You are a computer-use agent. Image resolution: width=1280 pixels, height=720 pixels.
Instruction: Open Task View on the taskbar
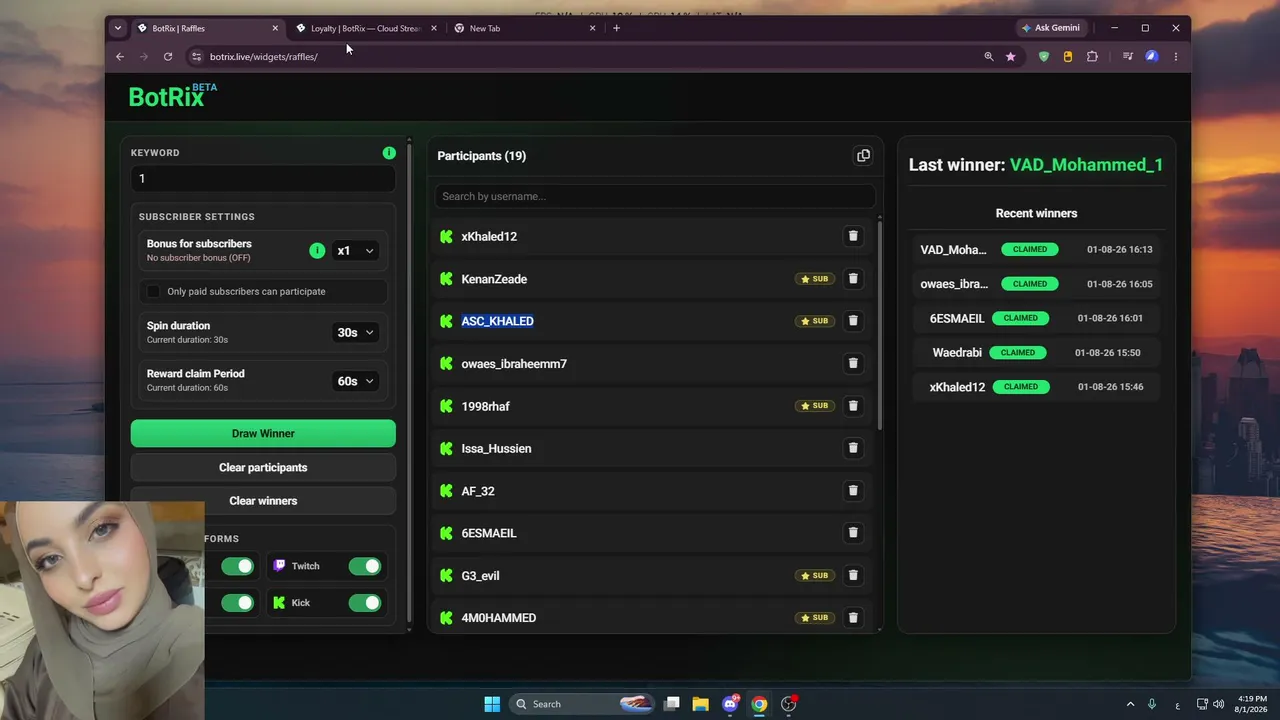672,704
